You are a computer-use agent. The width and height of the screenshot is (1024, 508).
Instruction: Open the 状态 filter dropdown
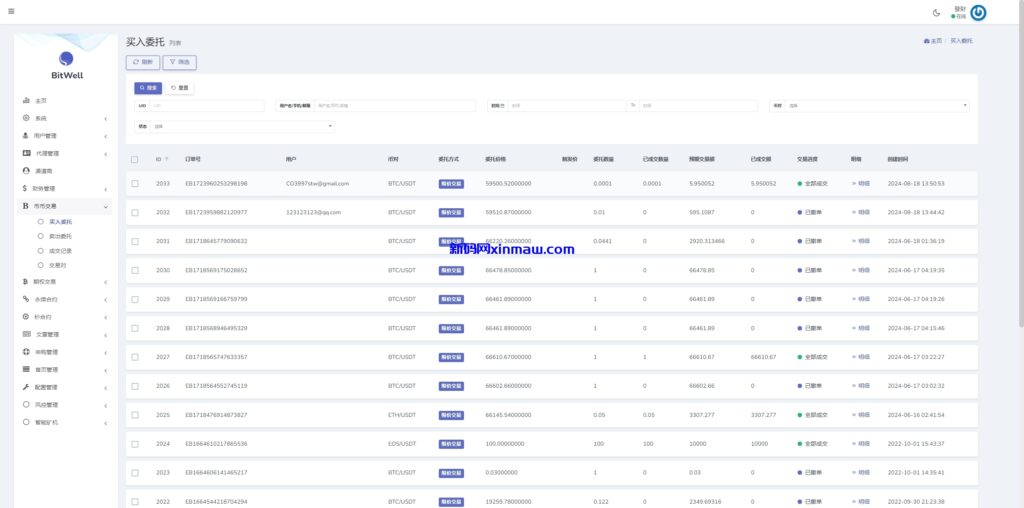click(x=242, y=126)
